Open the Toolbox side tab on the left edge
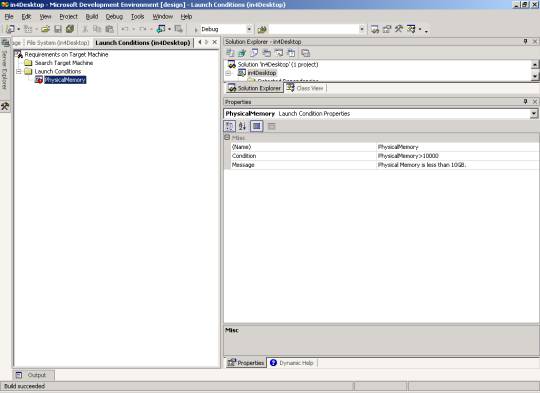540x393 pixels. click(5, 106)
